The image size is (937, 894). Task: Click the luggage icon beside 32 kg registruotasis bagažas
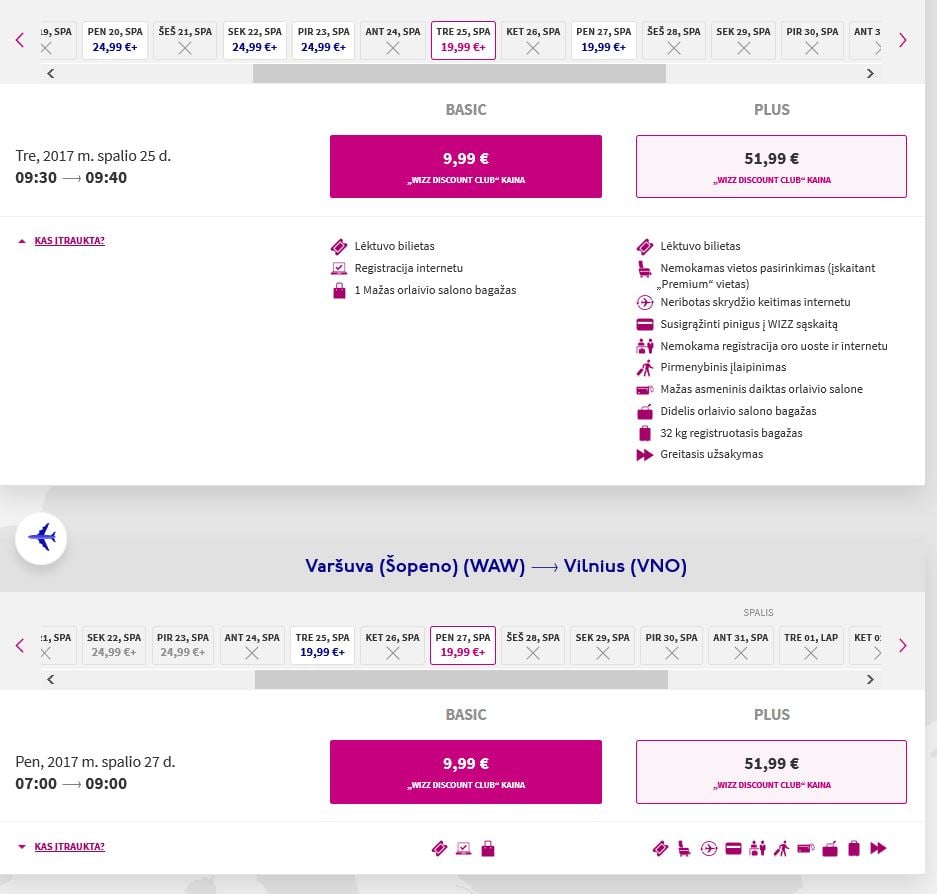click(645, 433)
